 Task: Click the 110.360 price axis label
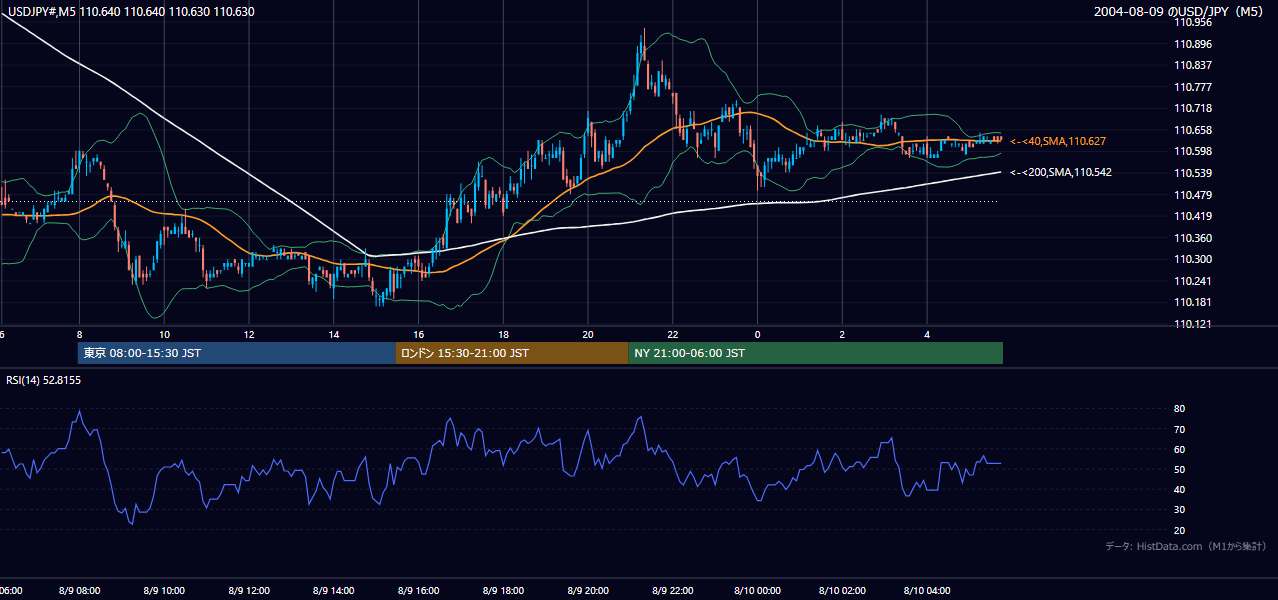coord(1194,238)
